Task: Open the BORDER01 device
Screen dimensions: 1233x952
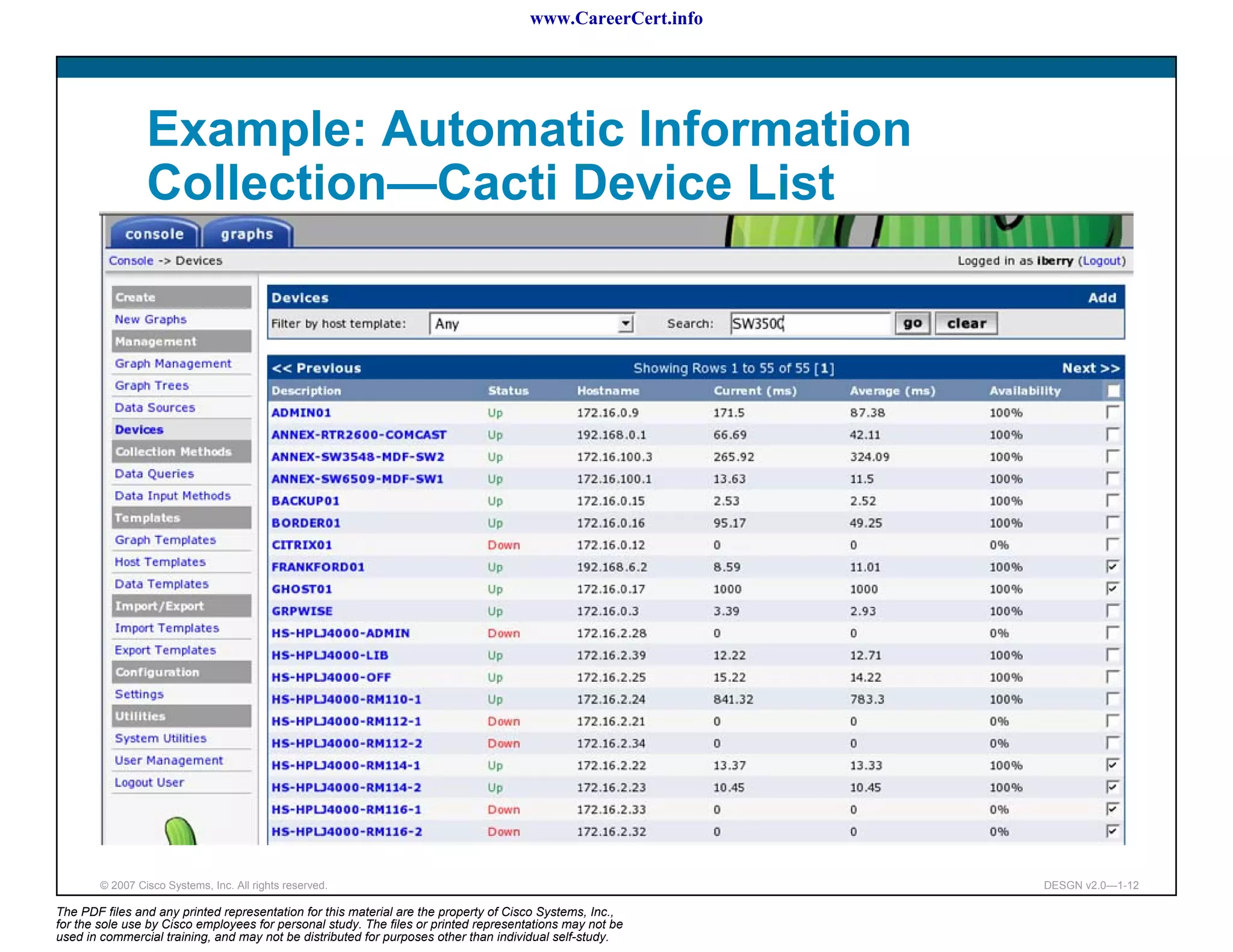Action: [306, 523]
